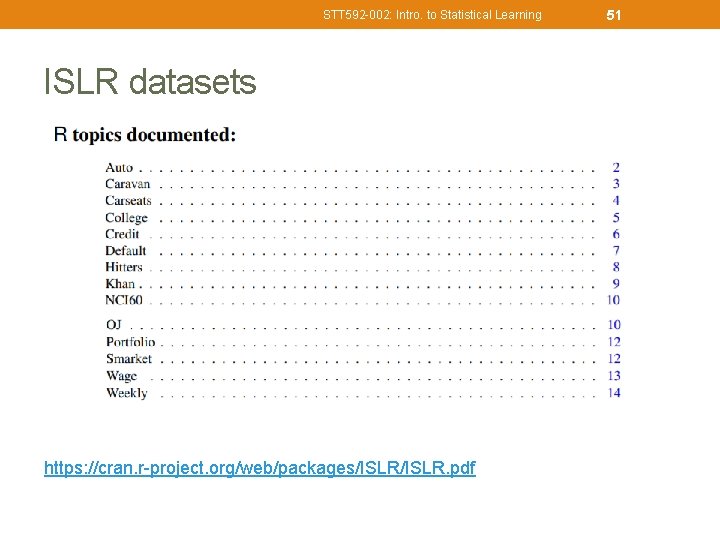This screenshot has width=720, height=540.
Task: Click page number 3 beside Caravan
Action: pos(616,184)
